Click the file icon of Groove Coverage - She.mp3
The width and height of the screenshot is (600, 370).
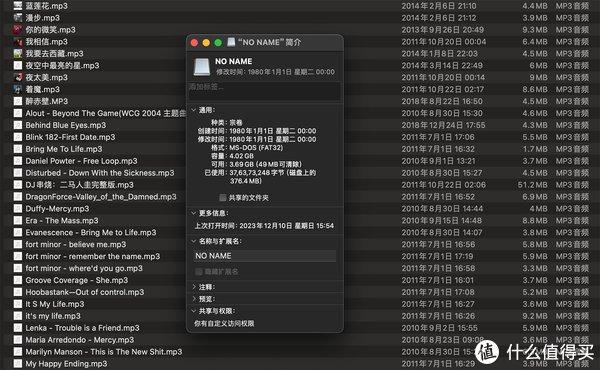click(x=18, y=280)
